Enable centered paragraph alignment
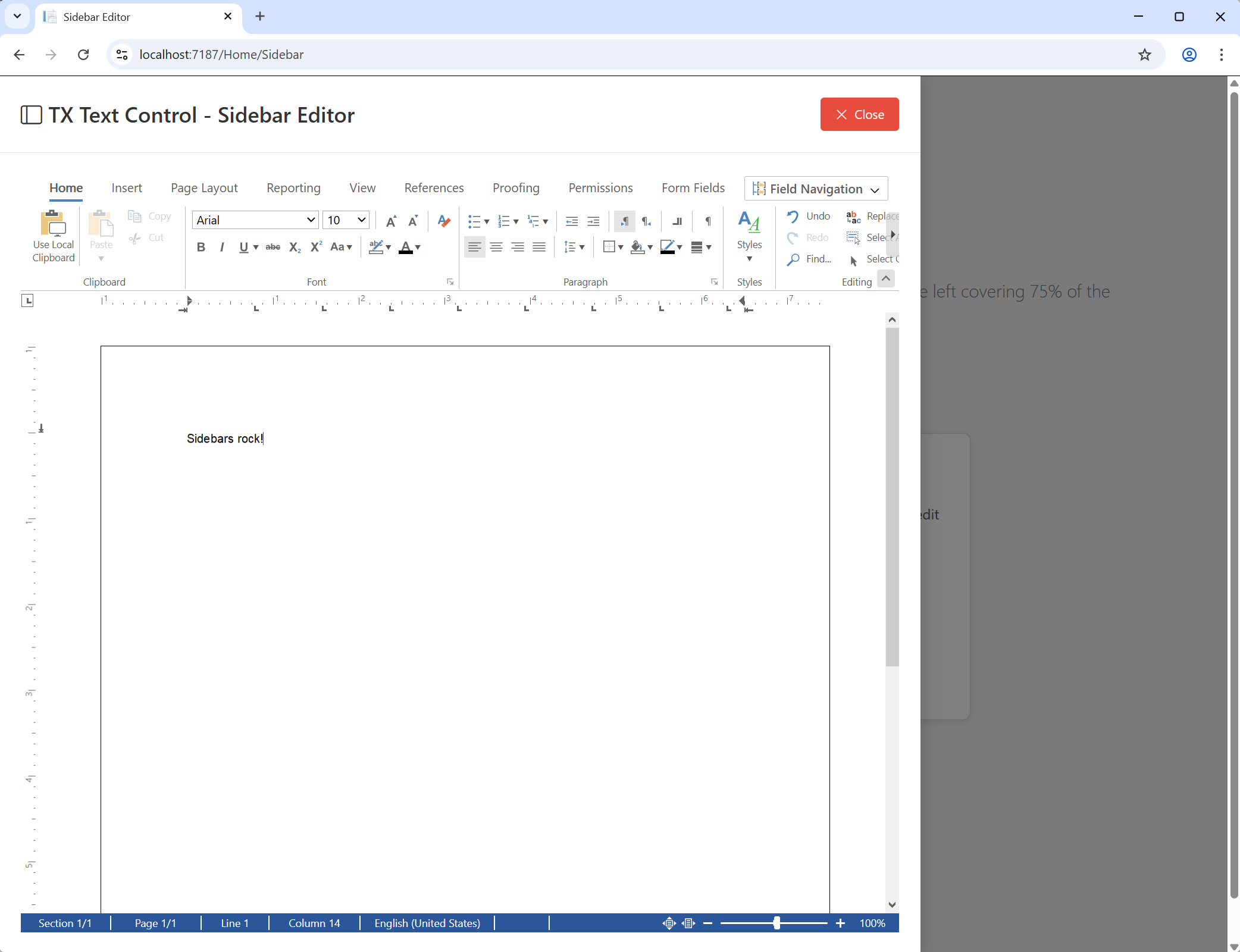This screenshot has width=1240, height=952. click(x=496, y=247)
